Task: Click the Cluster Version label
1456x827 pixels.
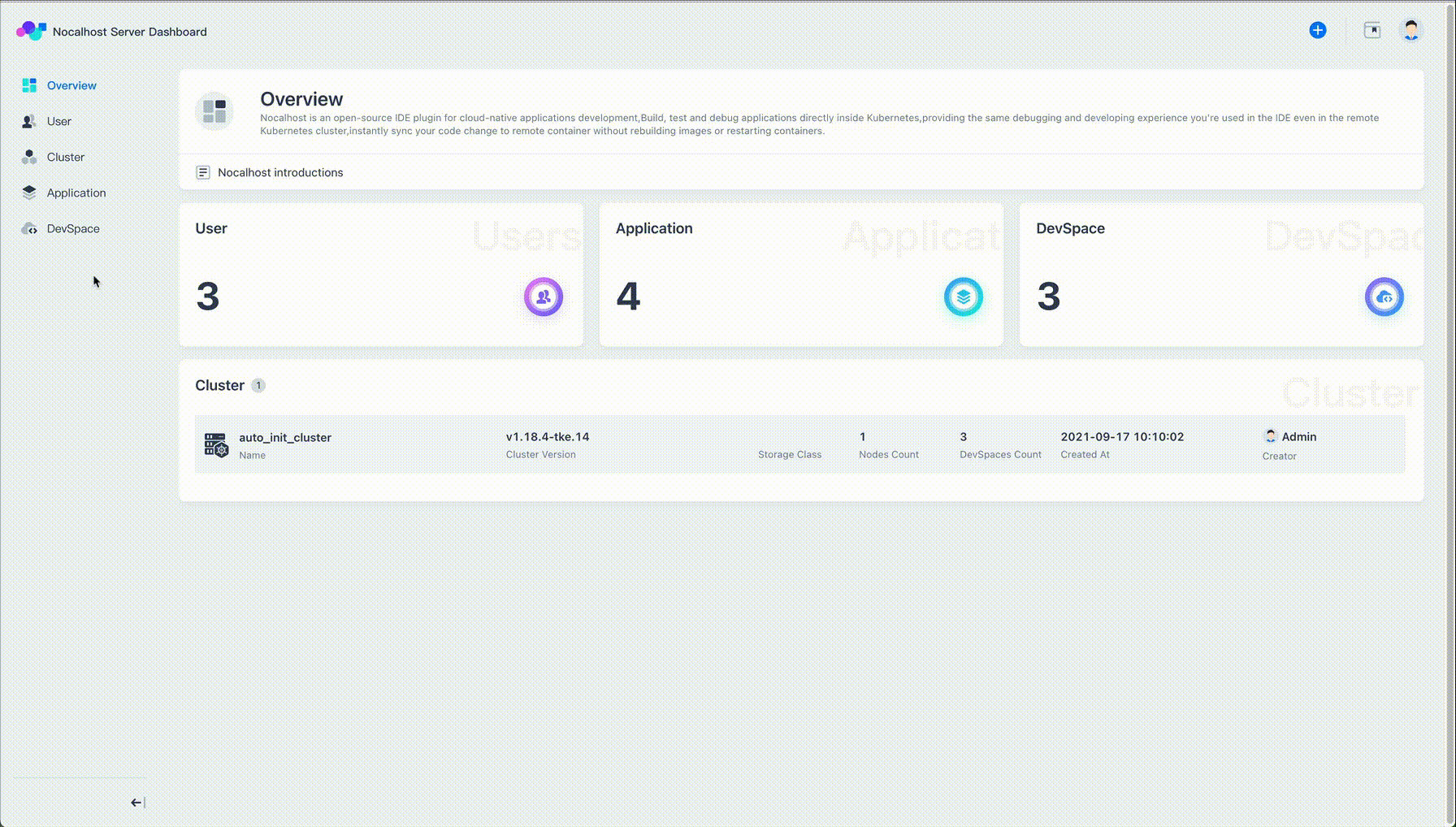Action: pyautogui.click(x=540, y=454)
